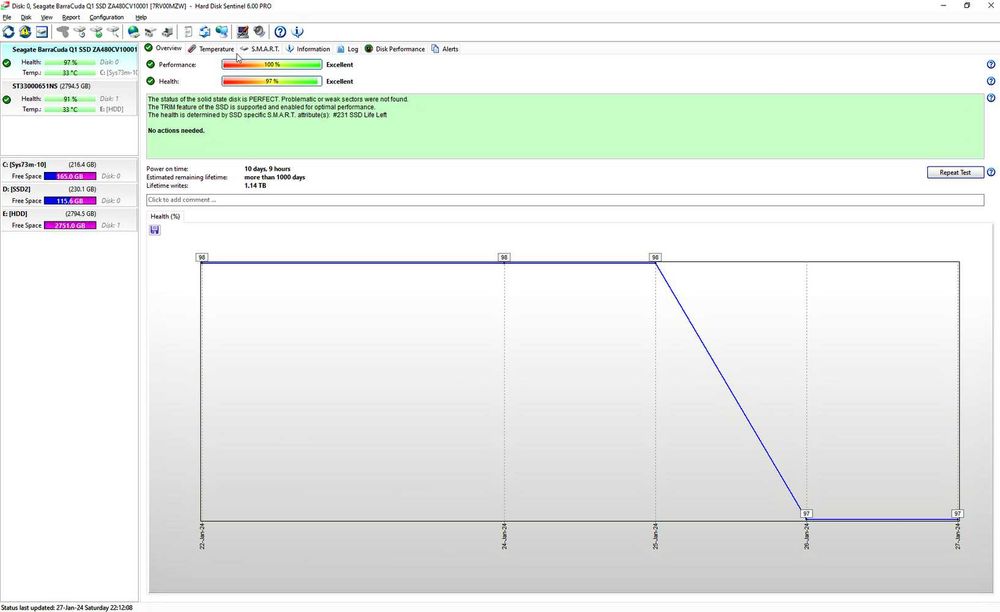Open the View menu

pos(47,17)
